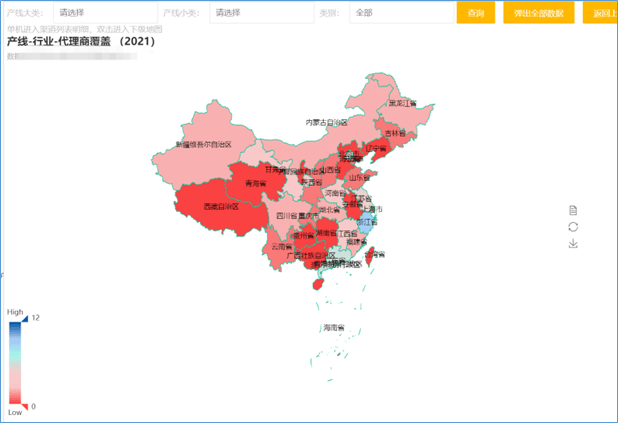The image size is (618, 423).
Task: Select 黑龙江省 on the map
Action: [402, 100]
